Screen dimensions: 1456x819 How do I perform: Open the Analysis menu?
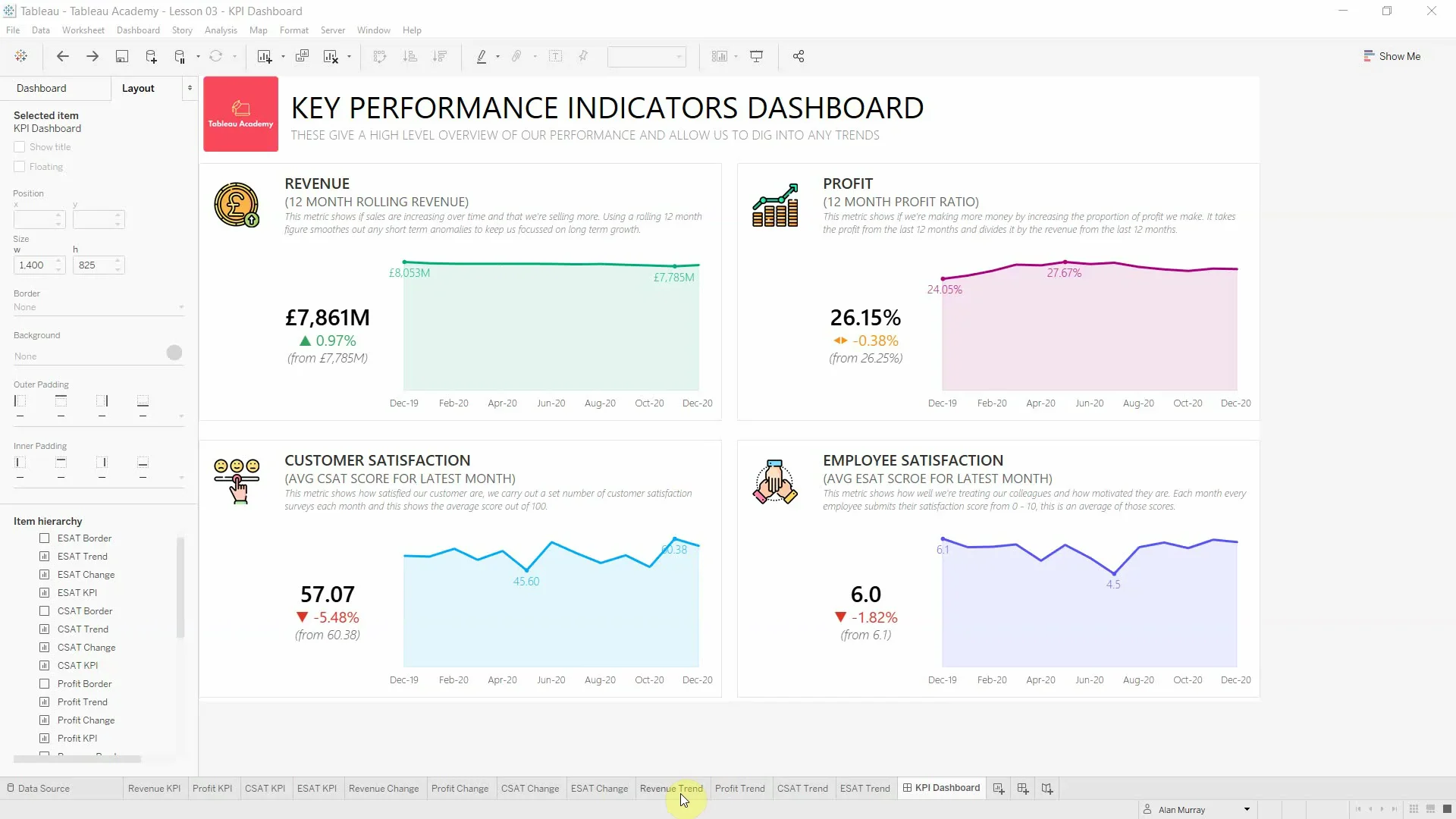point(221,30)
